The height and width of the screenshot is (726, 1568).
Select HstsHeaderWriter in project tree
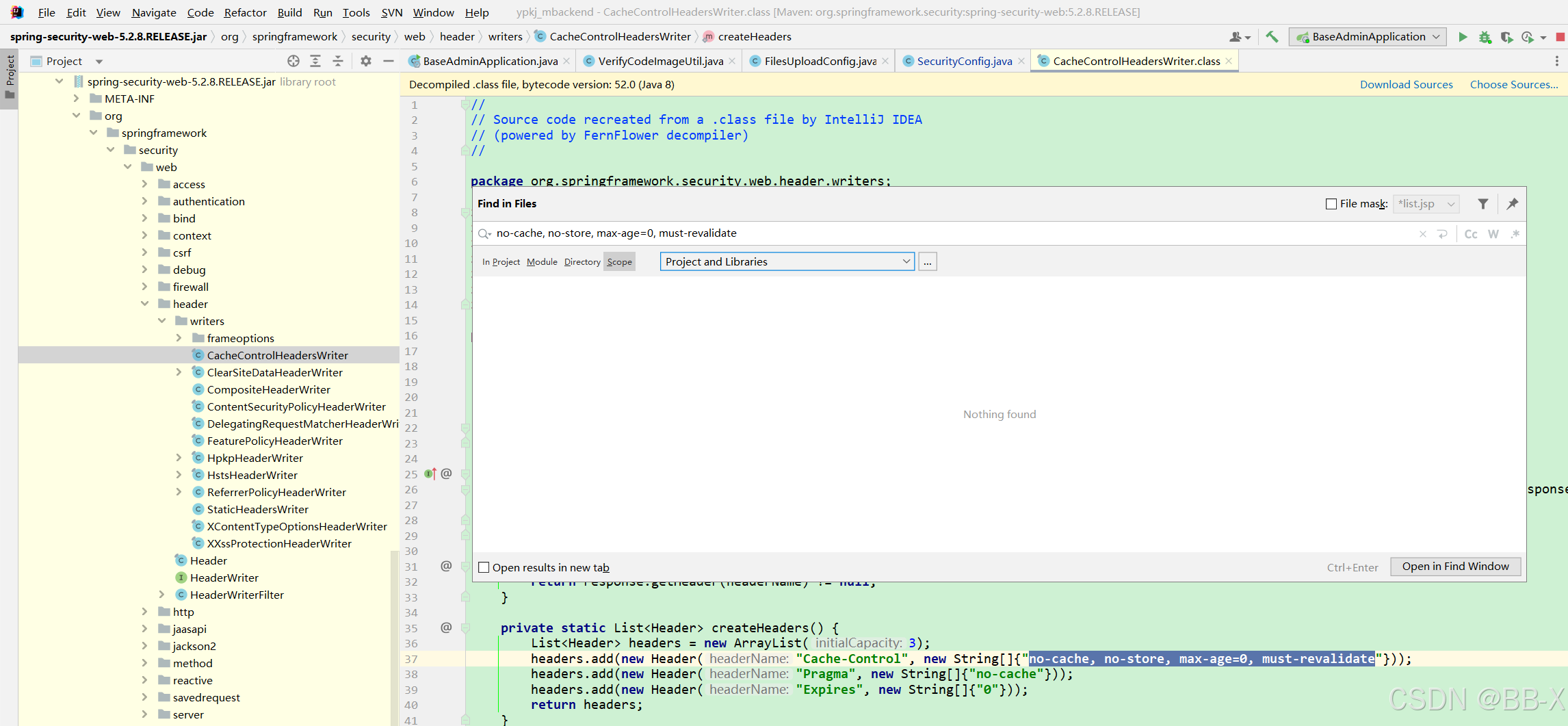252,475
